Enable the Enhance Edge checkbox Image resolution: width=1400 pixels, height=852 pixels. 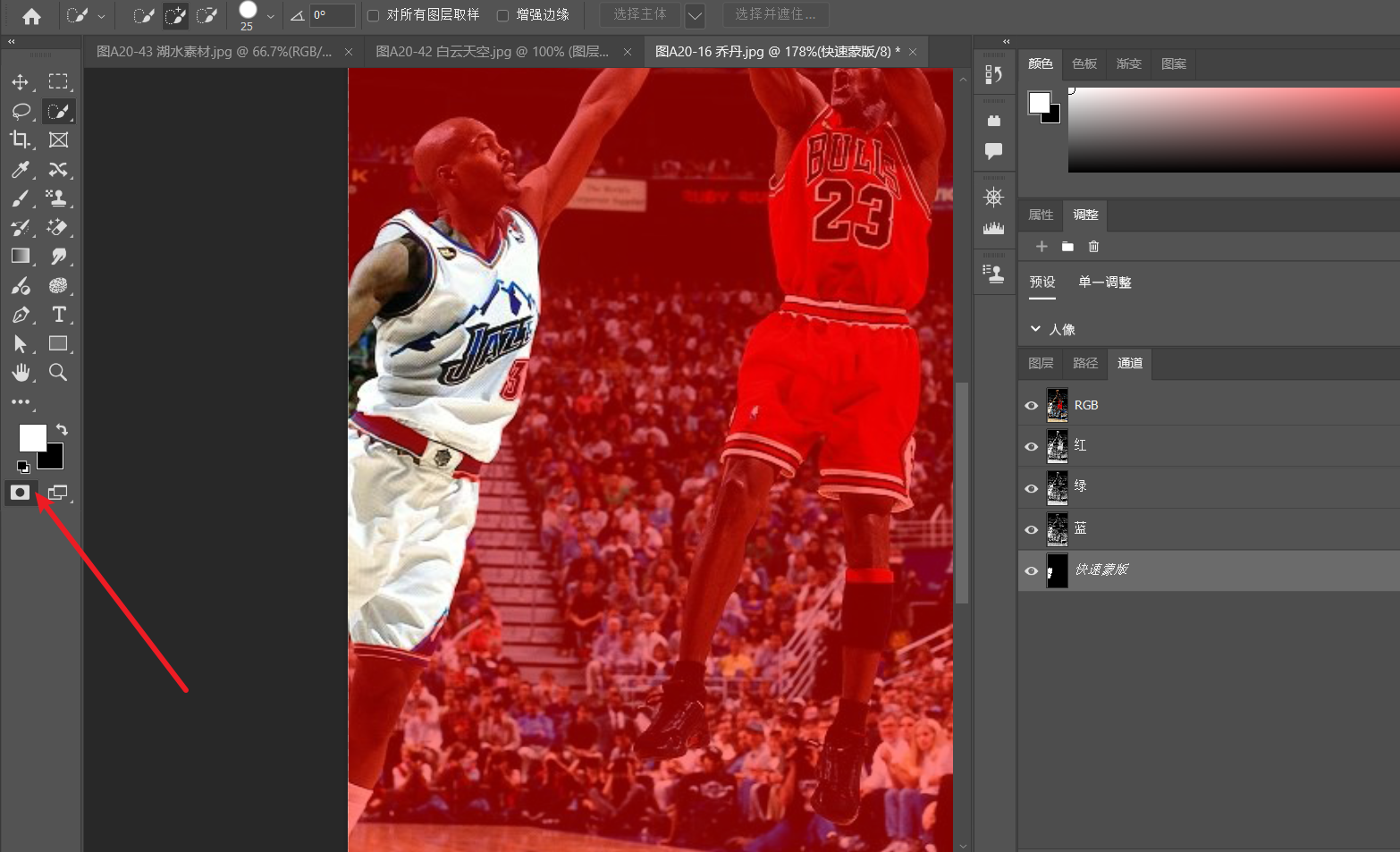pyautogui.click(x=503, y=15)
